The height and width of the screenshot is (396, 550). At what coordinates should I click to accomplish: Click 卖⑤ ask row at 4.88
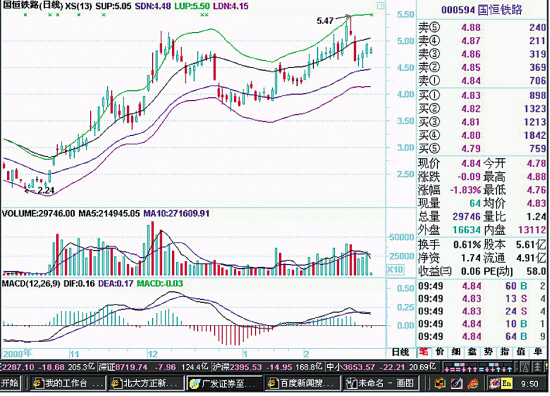[x=482, y=28]
